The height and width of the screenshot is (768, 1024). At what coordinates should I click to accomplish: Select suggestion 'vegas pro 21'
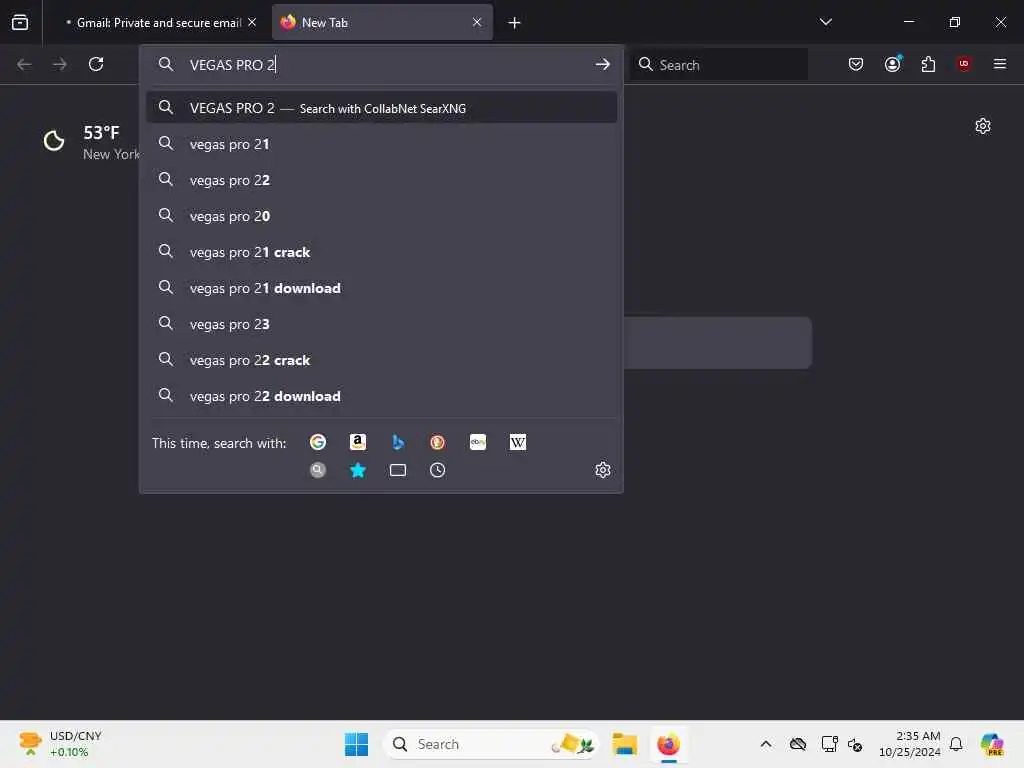[382, 144]
